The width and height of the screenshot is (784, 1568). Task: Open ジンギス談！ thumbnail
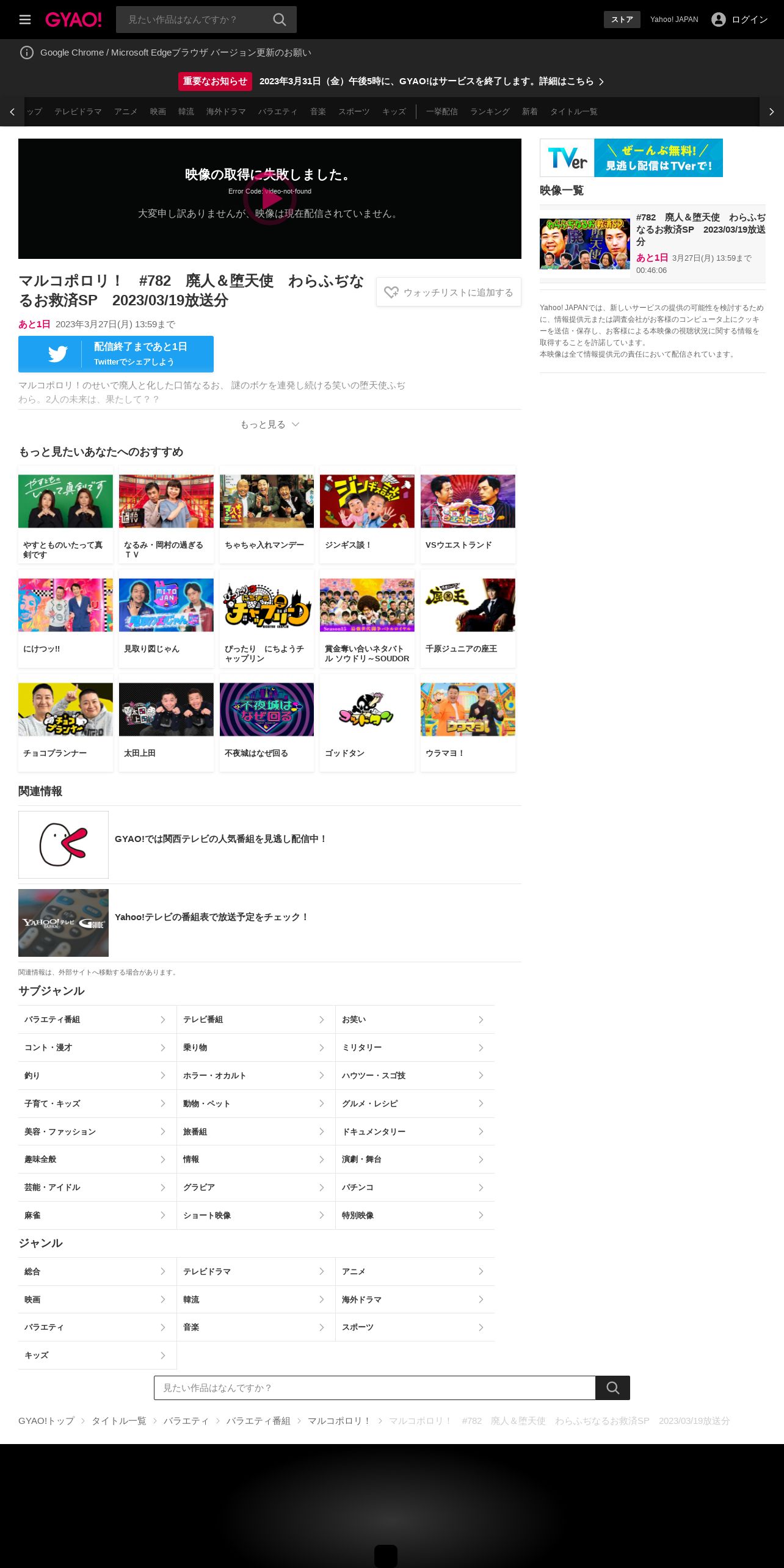tap(367, 501)
